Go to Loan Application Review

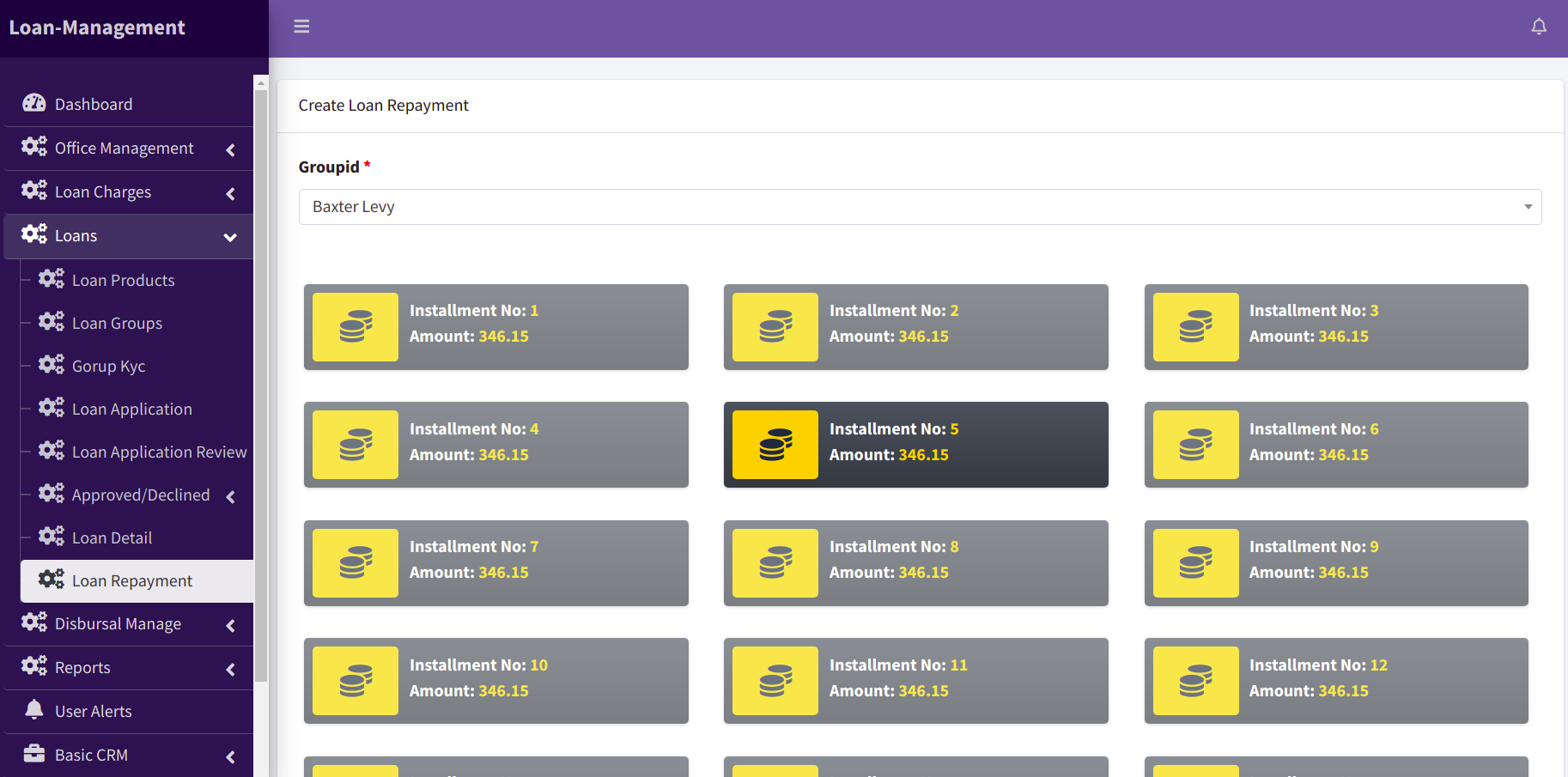137,452
